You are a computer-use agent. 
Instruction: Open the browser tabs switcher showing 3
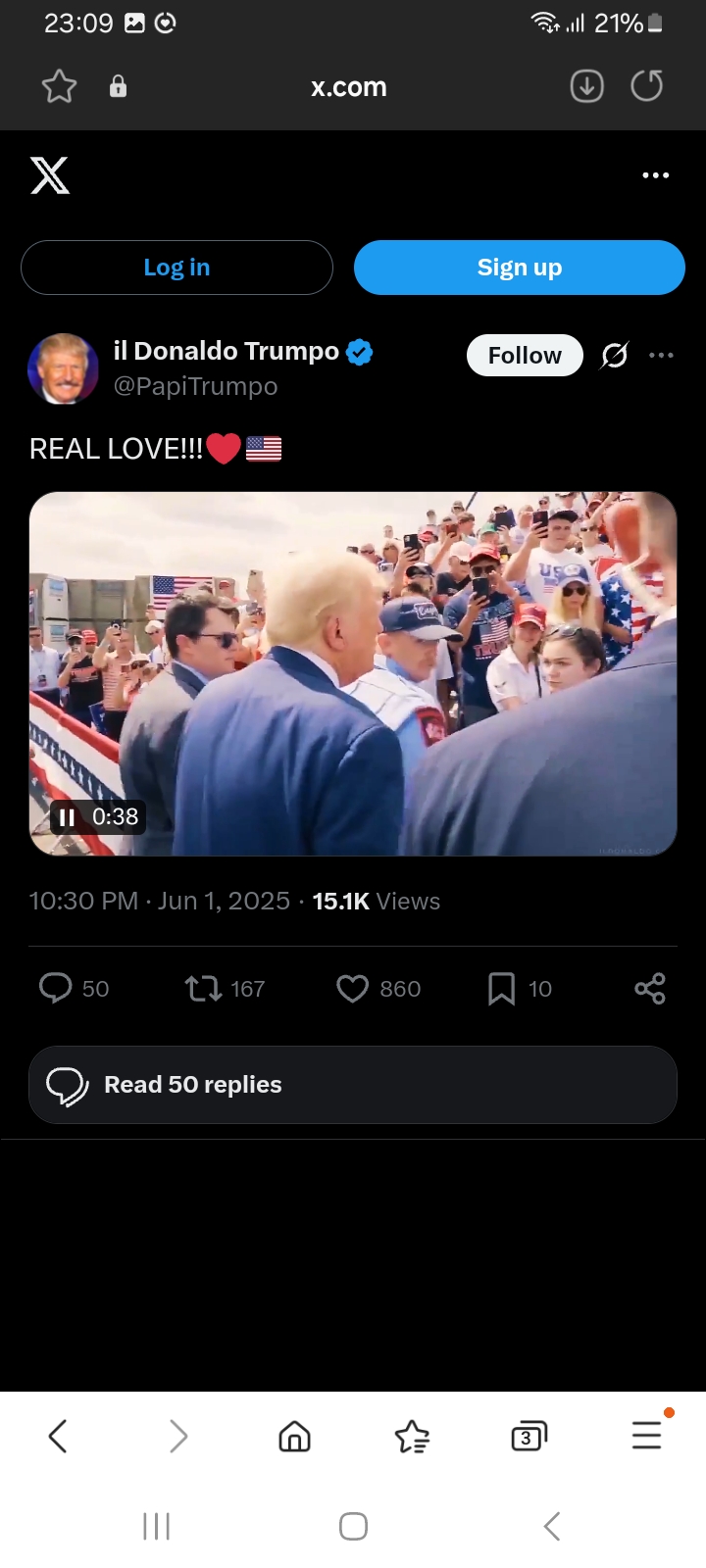click(529, 1437)
